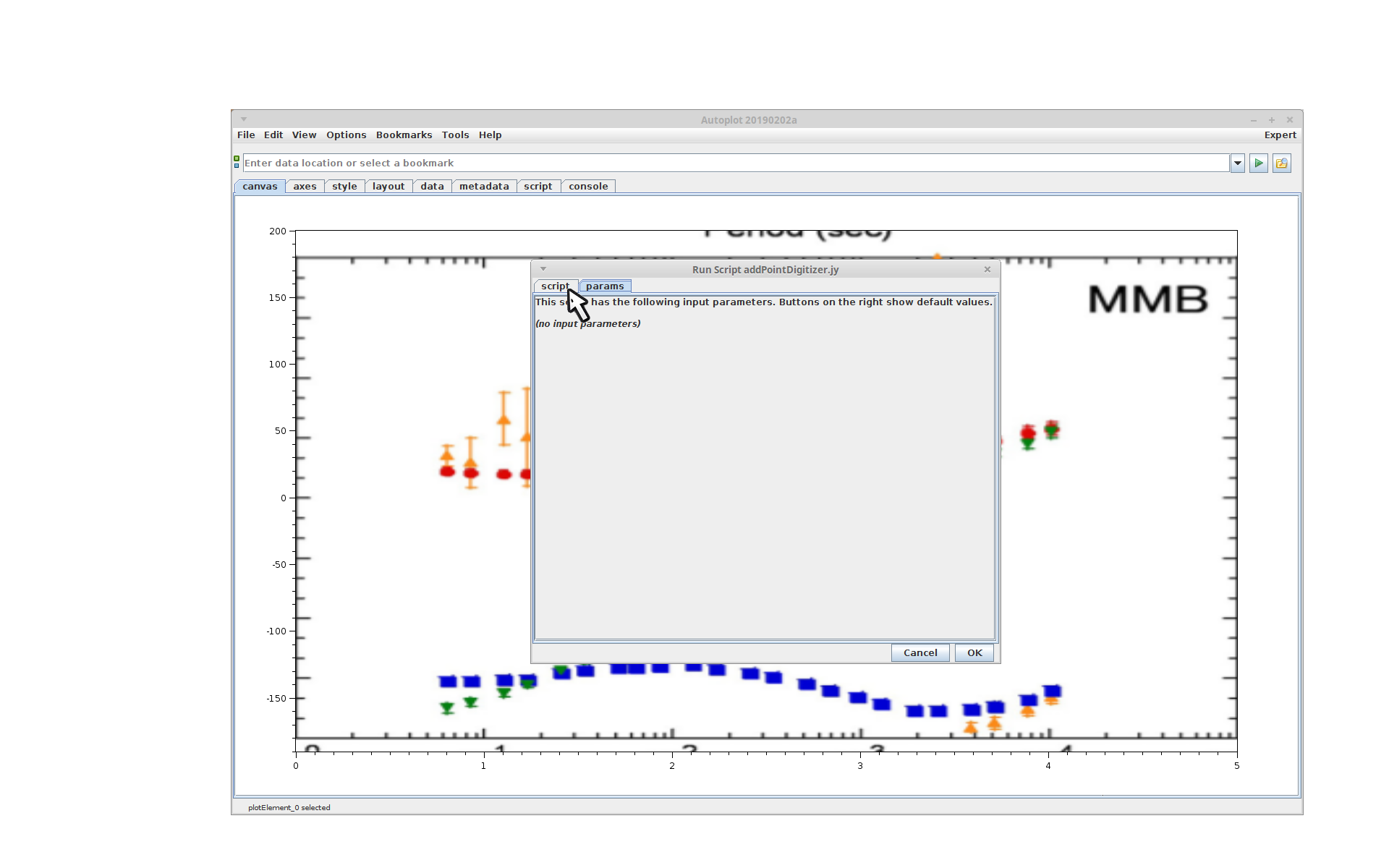Image resolution: width=1389 pixels, height=868 pixels.
Task: Click OK to run the script
Action: (974, 653)
